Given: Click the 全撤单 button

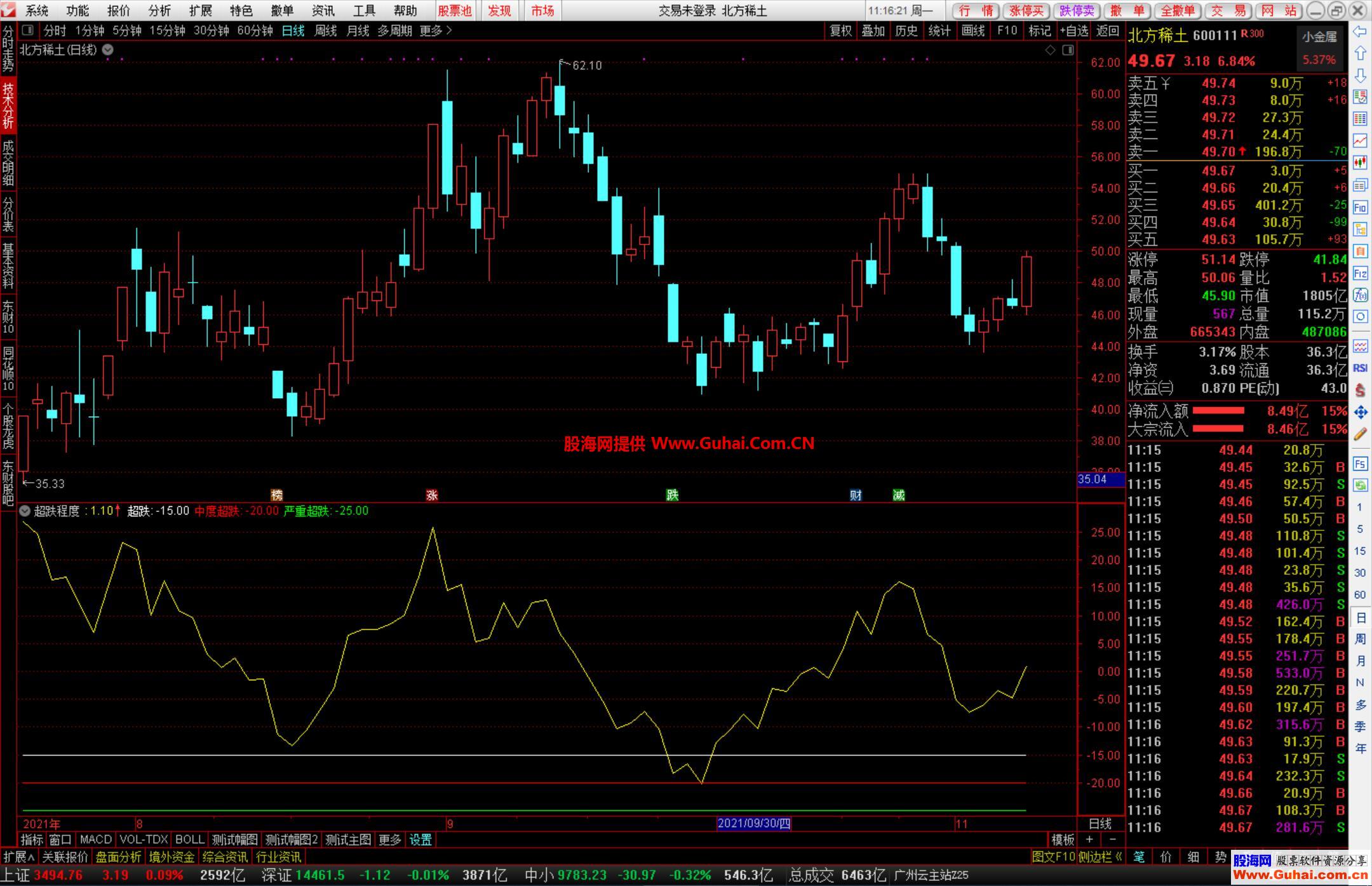Looking at the screenshot, I should pos(1178,11).
